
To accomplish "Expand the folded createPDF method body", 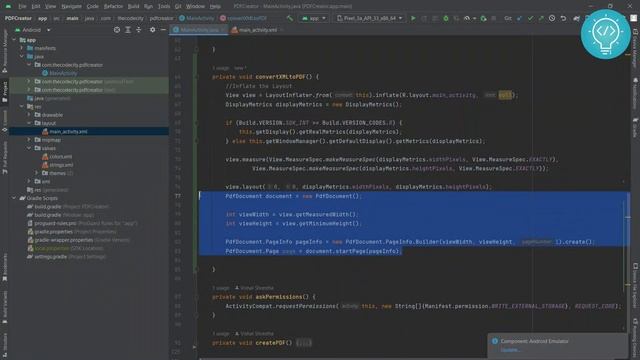I will pyautogui.click(x=303, y=343).
